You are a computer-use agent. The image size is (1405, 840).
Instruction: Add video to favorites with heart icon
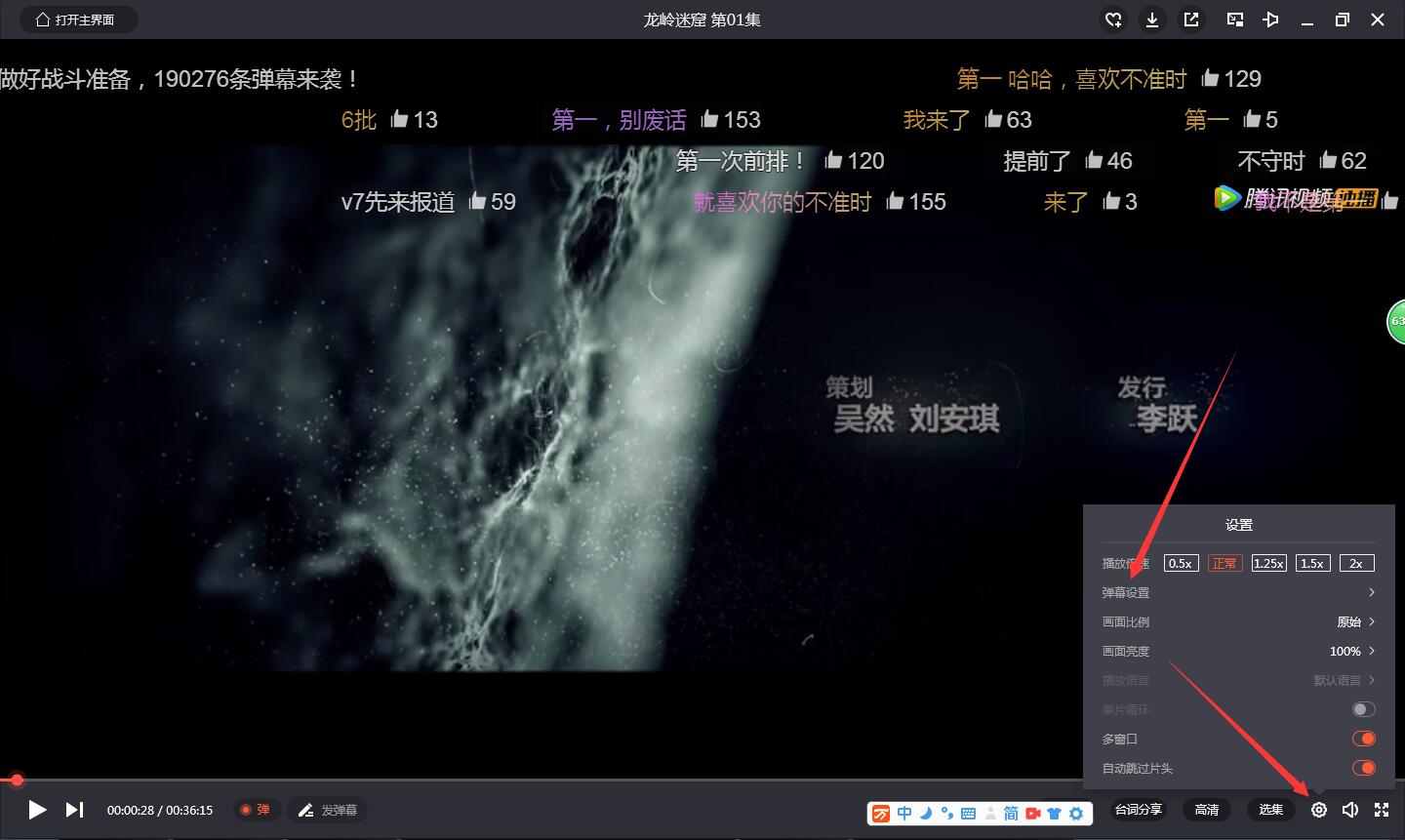pyautogui.click(x=1113, y=20)
